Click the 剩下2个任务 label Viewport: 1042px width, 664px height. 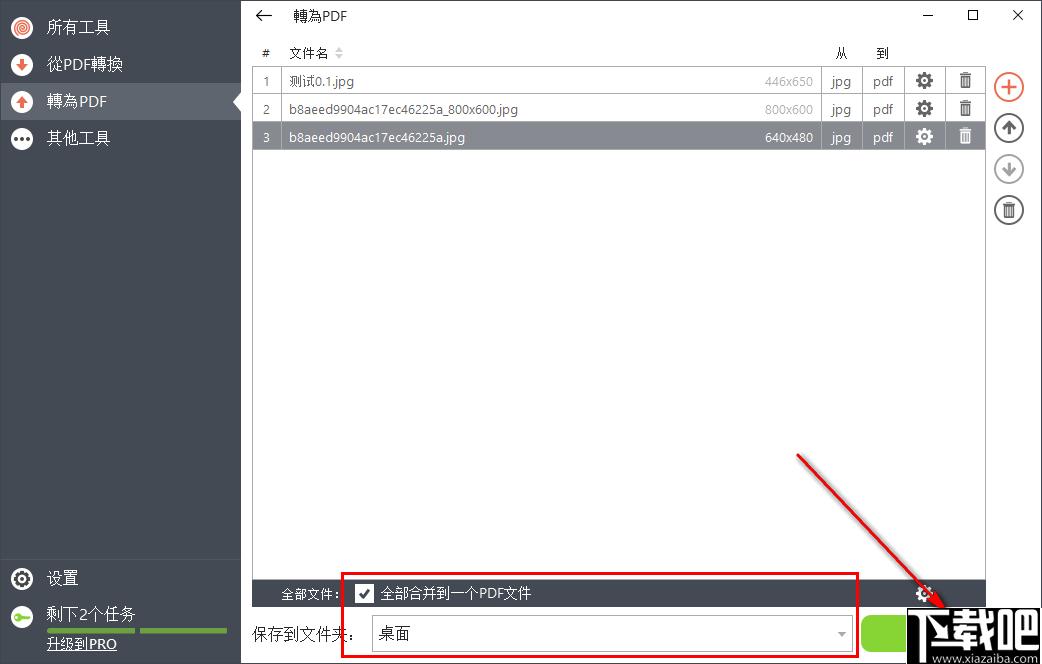[x=91, y=613]
